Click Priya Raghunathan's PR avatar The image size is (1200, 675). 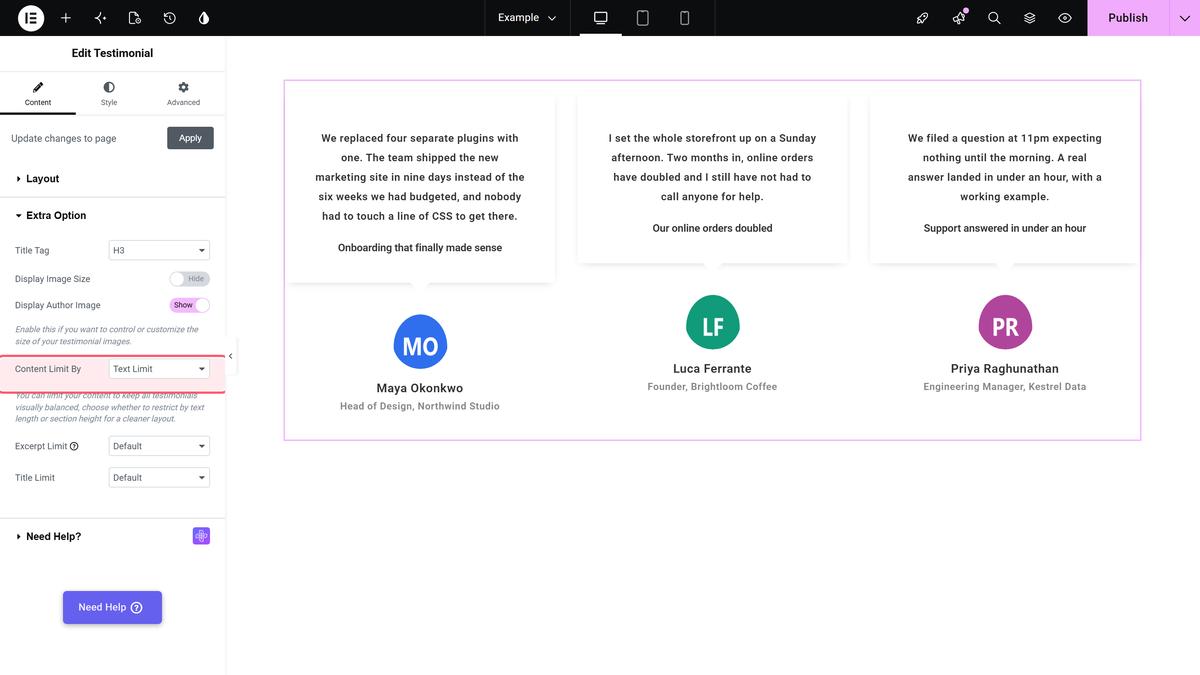click(x=1005, y=323)
